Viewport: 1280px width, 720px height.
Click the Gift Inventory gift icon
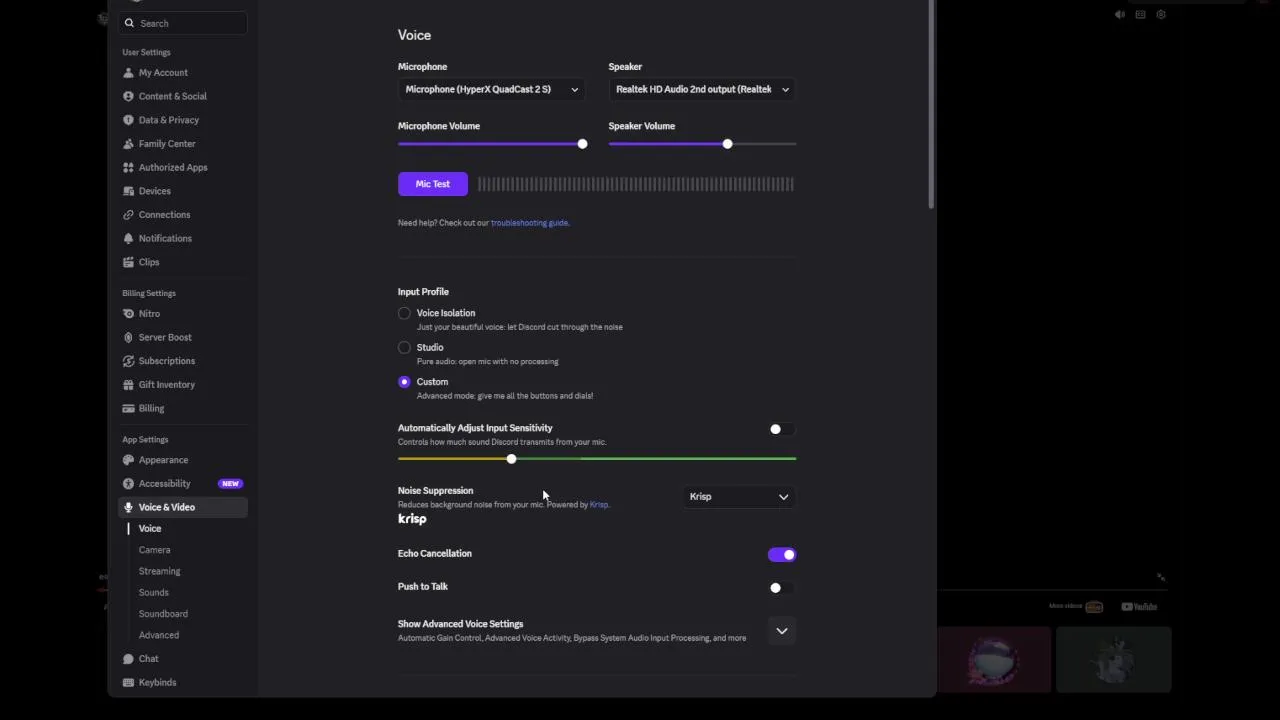point(128,385)
